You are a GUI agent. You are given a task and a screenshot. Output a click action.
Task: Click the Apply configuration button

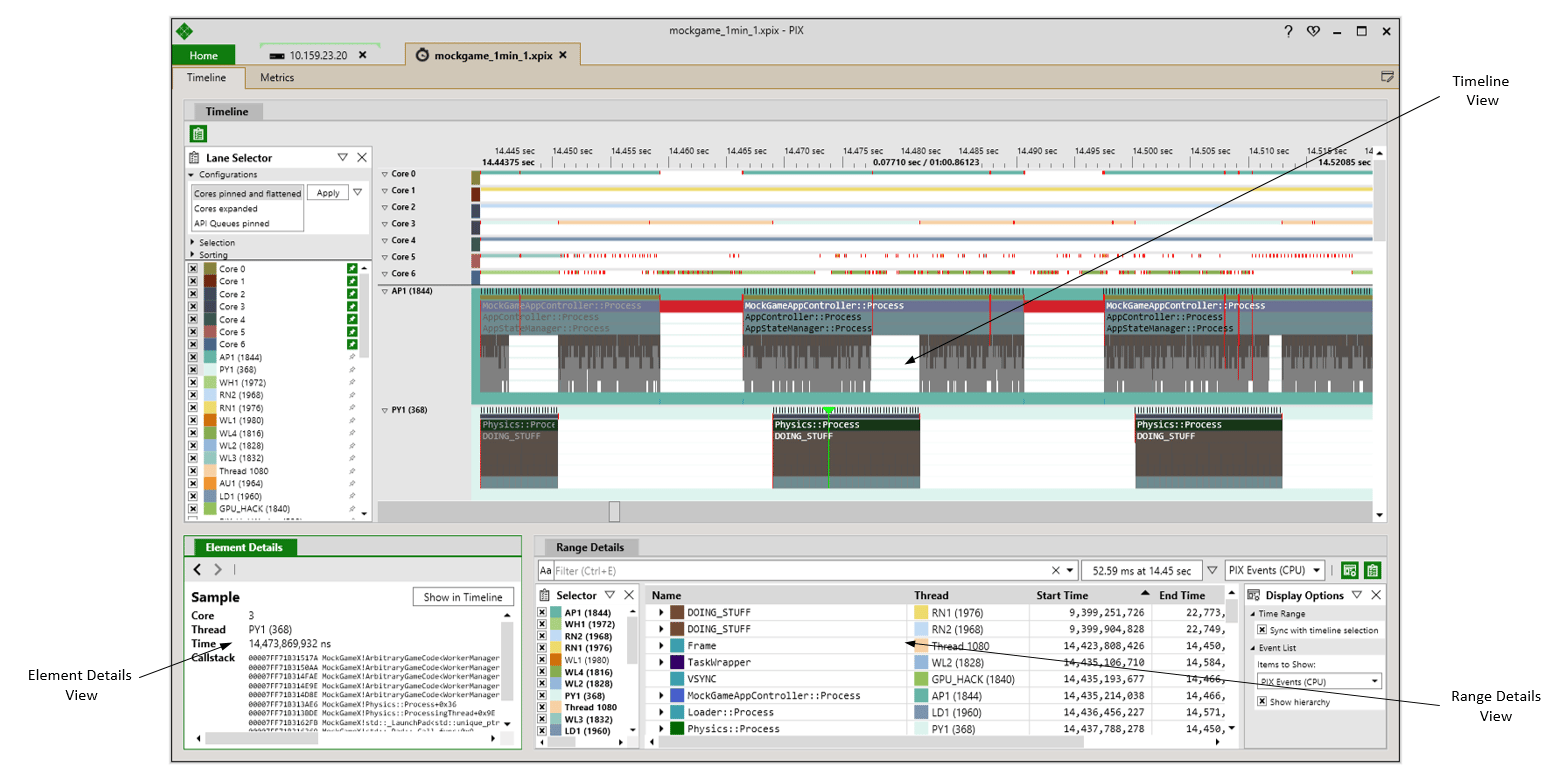327,193
